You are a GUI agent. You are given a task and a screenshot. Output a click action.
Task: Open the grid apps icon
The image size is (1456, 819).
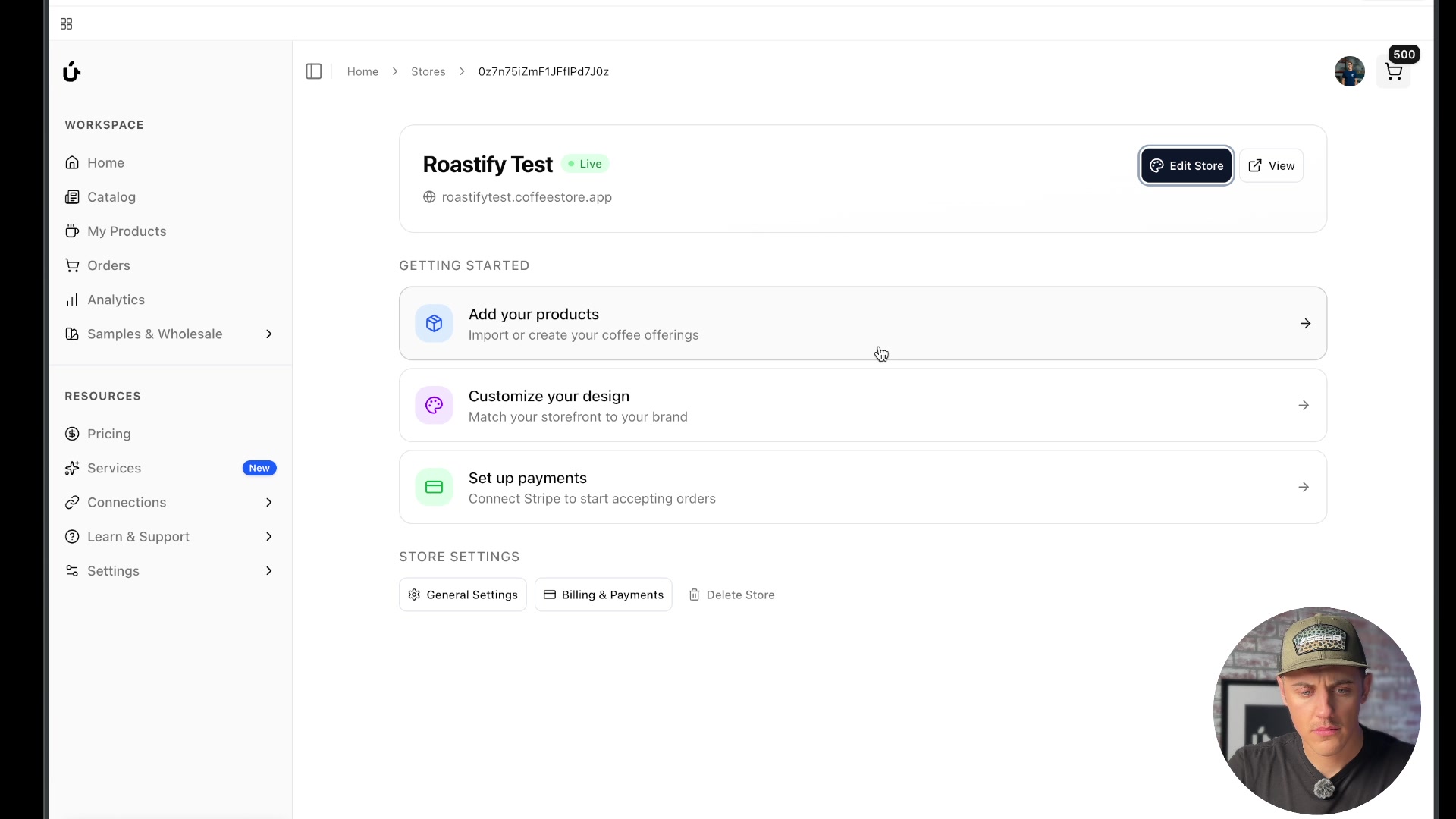click(66, 24)
